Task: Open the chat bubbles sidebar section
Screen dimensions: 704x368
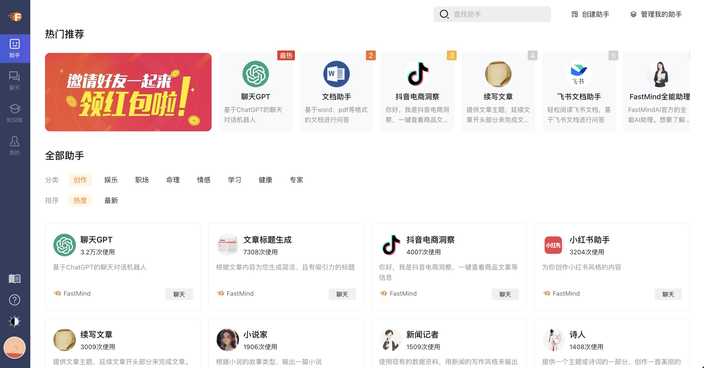Action: tap(15, 80)
